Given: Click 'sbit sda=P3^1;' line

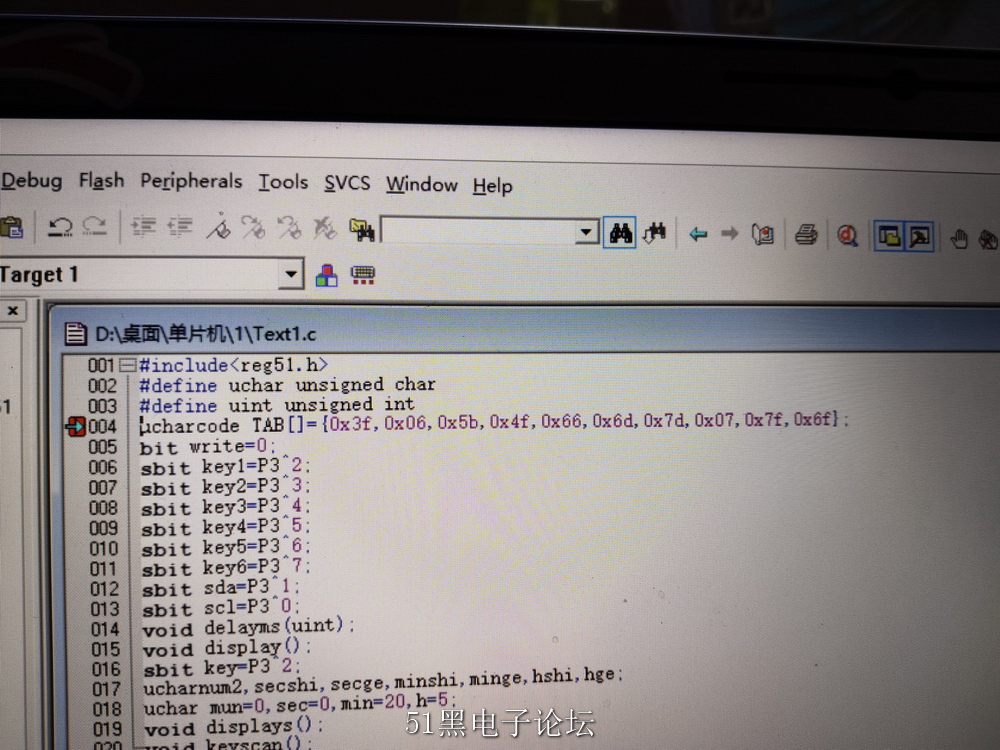Looking at the screenshot, I should click(221, 588).
